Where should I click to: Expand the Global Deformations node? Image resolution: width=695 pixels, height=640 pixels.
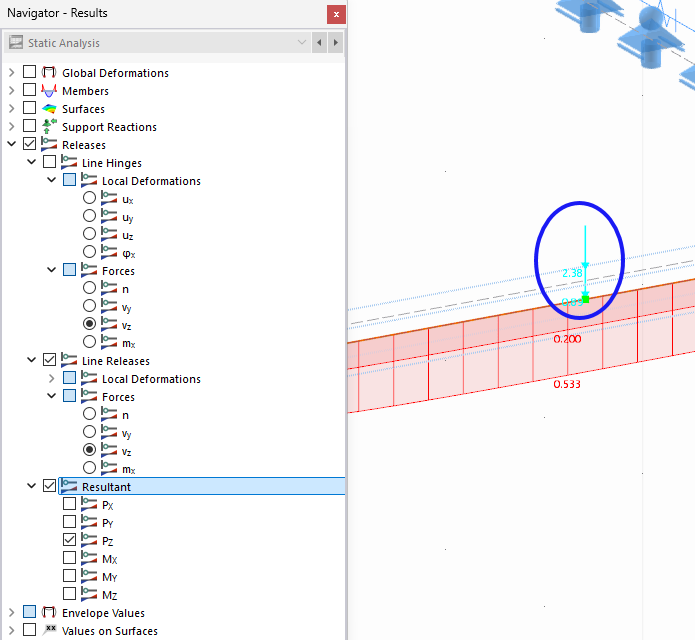[x=12, y=72]
